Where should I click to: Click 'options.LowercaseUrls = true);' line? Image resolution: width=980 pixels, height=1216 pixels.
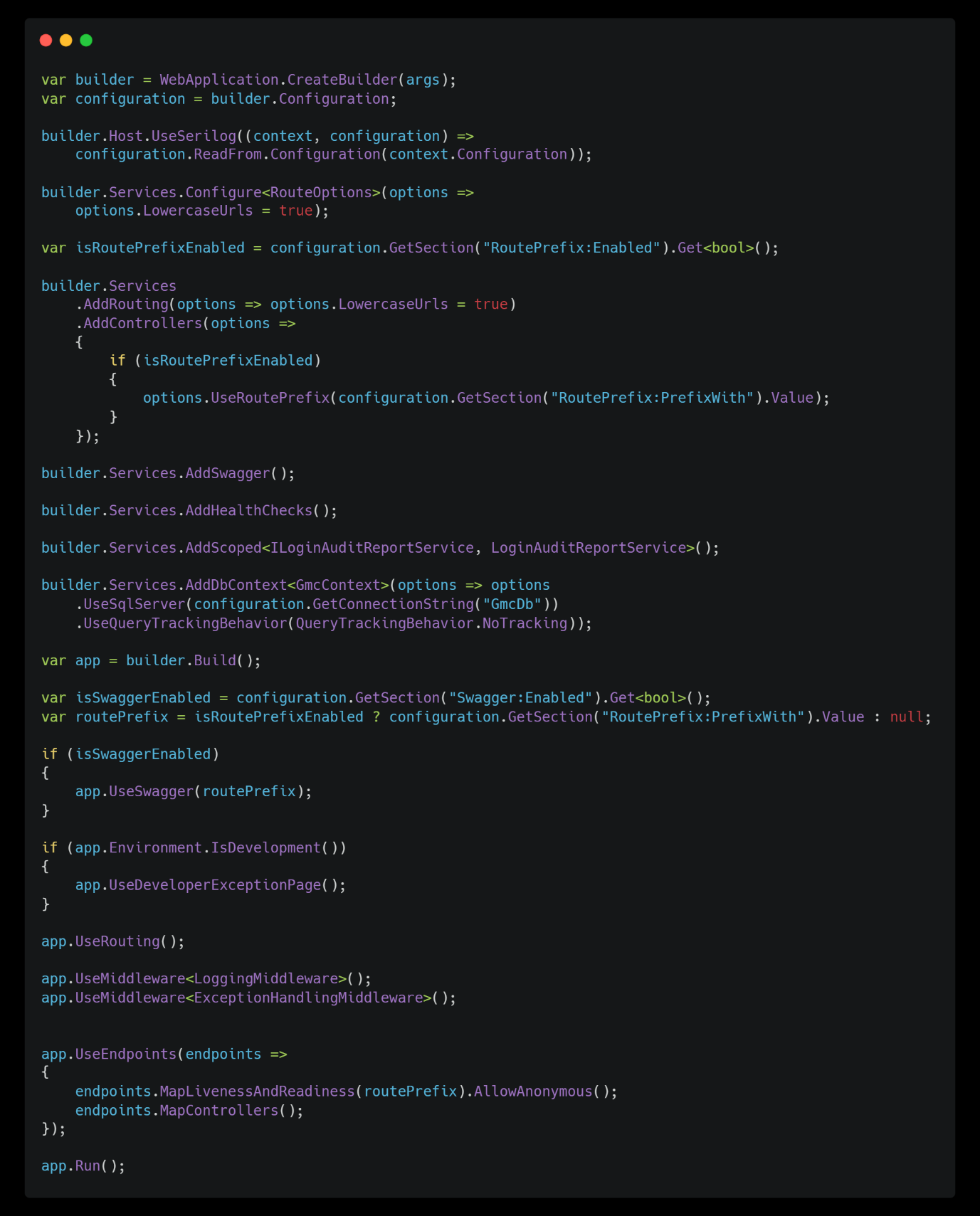tap(202, 211)
